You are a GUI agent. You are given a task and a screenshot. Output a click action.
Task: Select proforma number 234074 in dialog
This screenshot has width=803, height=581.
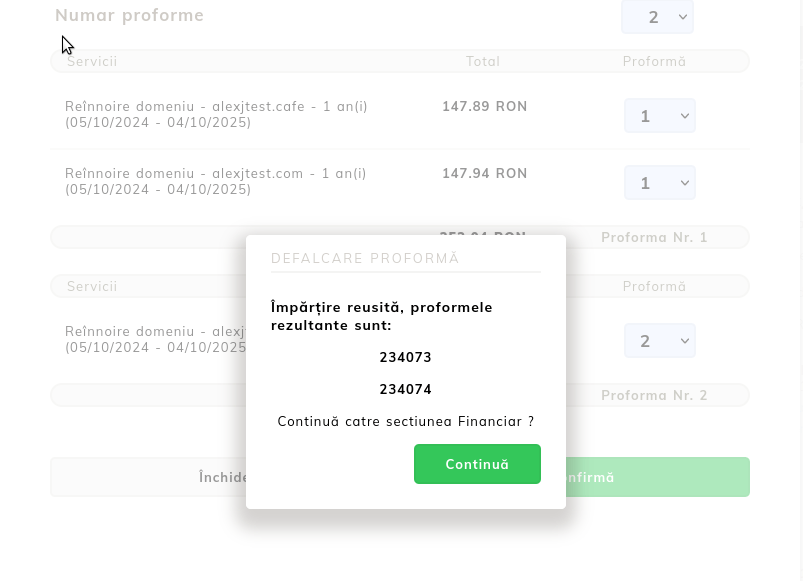405,389
